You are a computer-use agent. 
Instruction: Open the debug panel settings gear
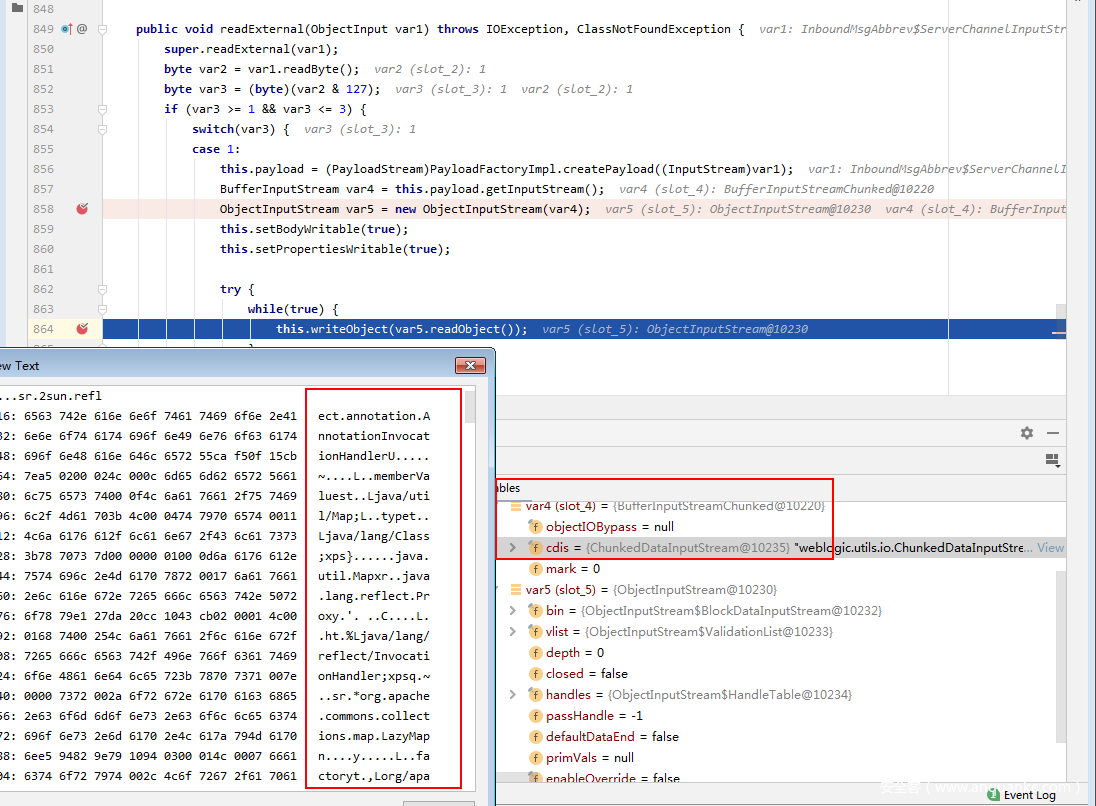click(1026, 433)
